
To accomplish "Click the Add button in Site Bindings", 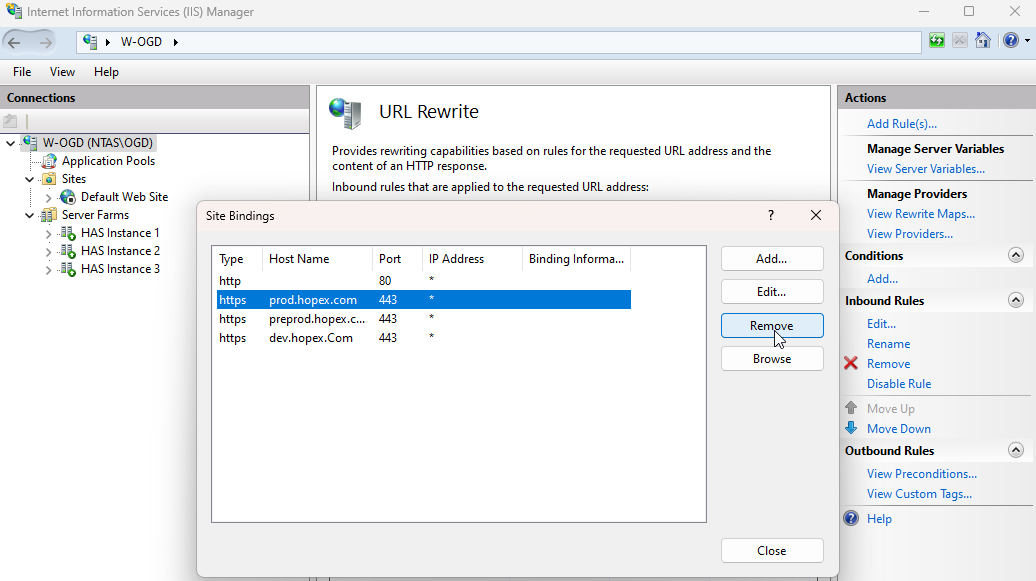I will click(x=772, y=258).
